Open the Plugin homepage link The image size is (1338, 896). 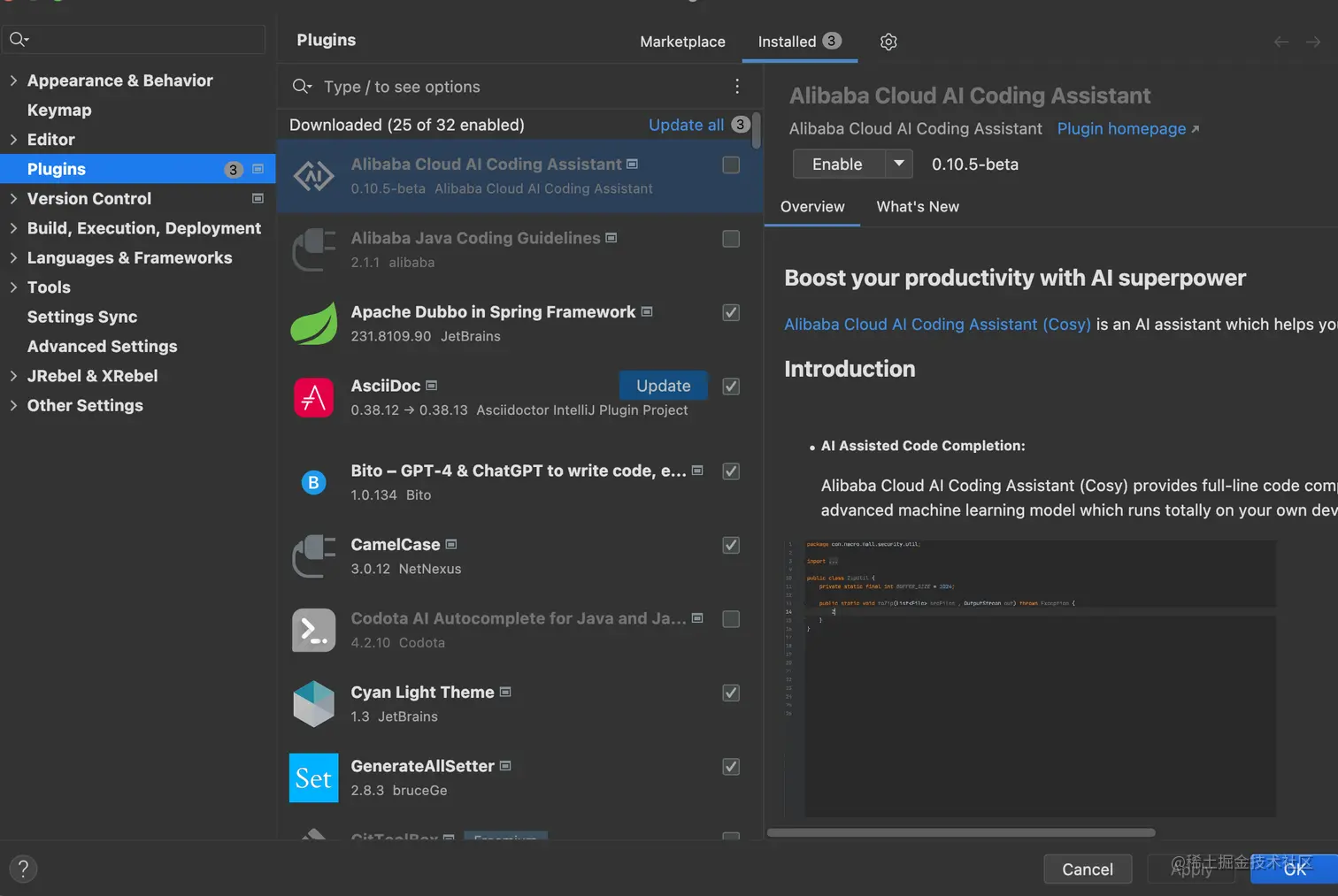click(1128, 128)
